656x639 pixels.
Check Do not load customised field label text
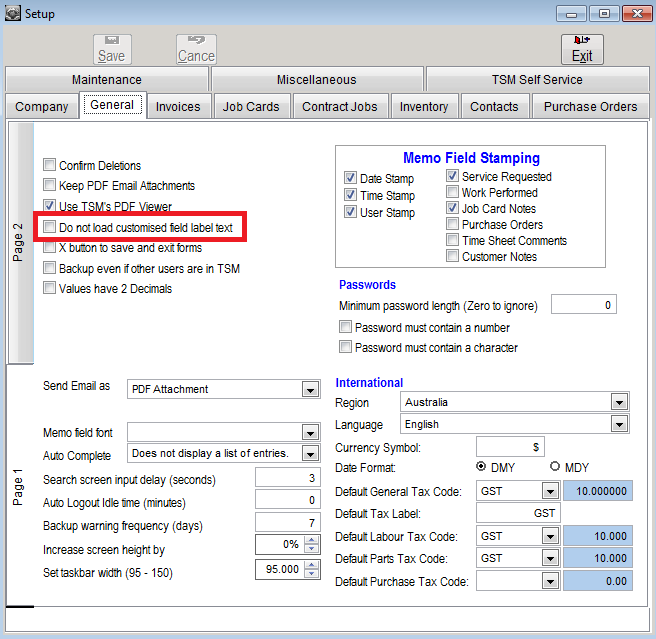[x=49, y=228]
